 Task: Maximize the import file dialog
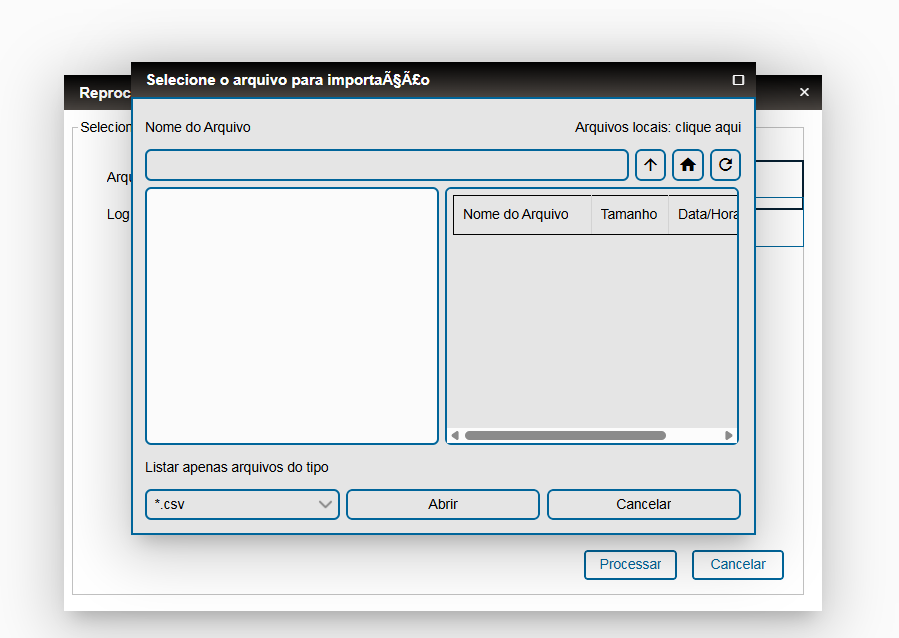[x=738, y=80]
